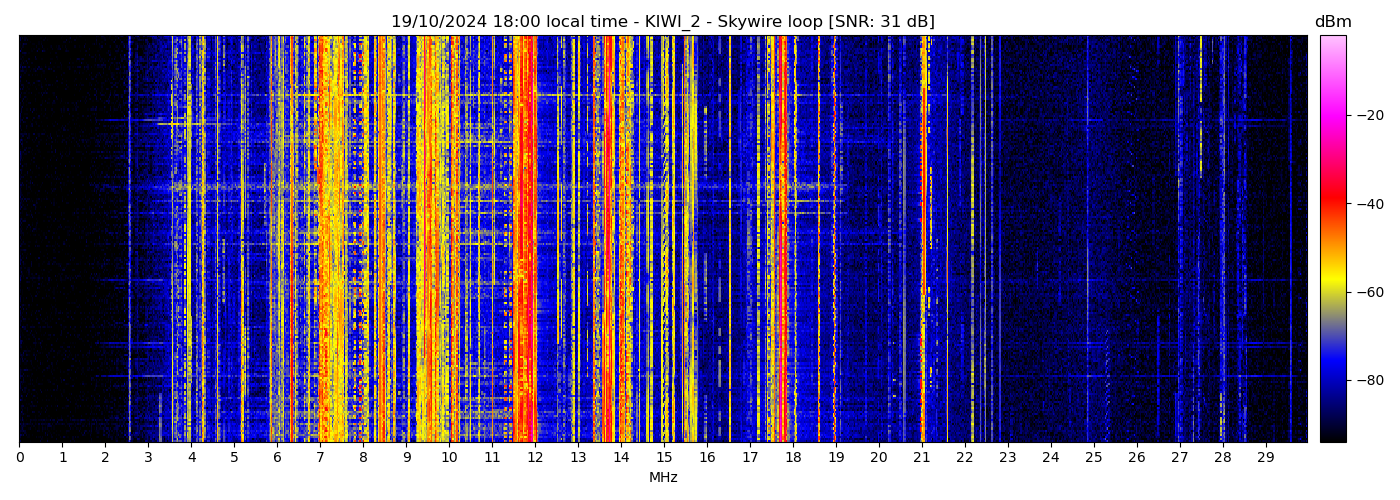This screenshot has height=500, width=1400.
Task: Click the 10 MHz tick label
Action: click(449, 457)
